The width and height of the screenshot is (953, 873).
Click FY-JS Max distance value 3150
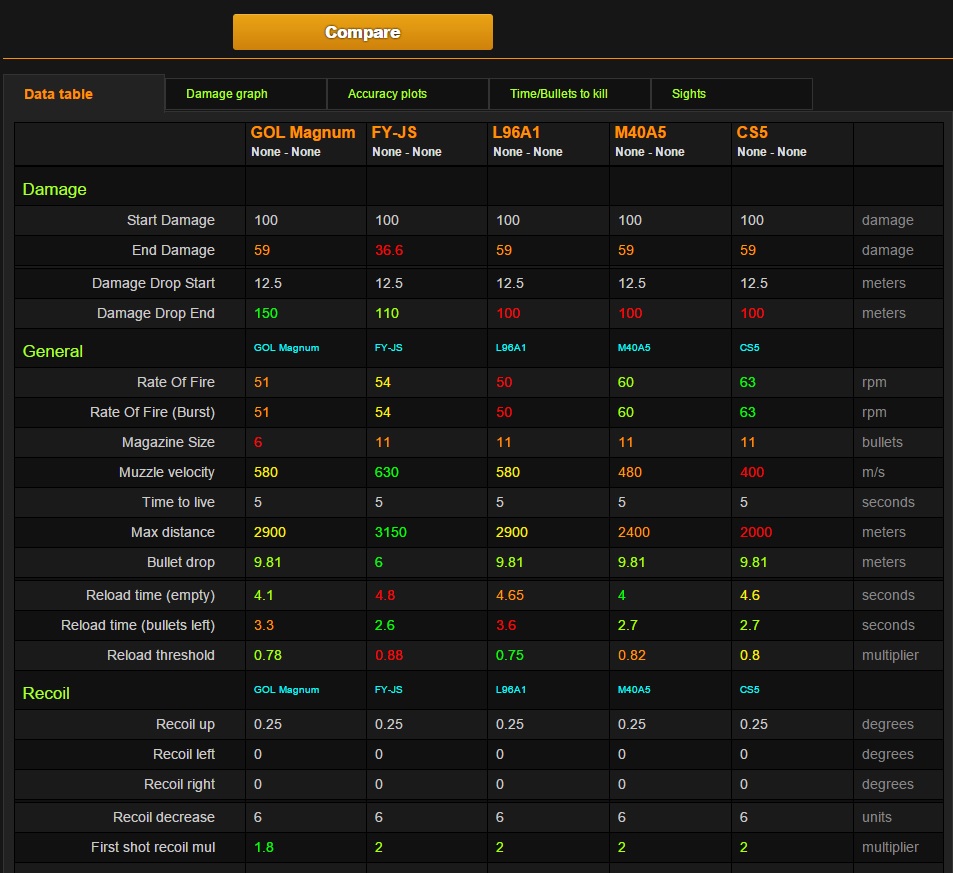(x=390, y=532)
